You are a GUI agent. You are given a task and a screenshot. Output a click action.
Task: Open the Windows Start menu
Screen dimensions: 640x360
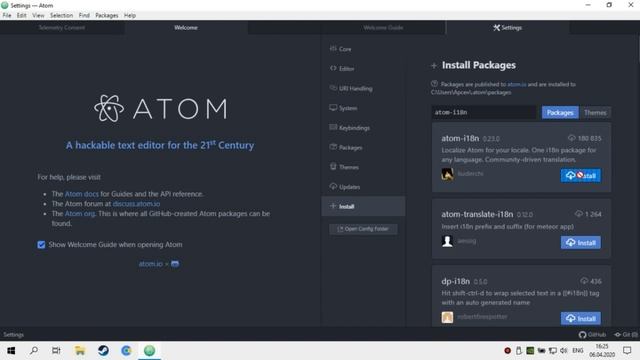[x=11, y=351]
